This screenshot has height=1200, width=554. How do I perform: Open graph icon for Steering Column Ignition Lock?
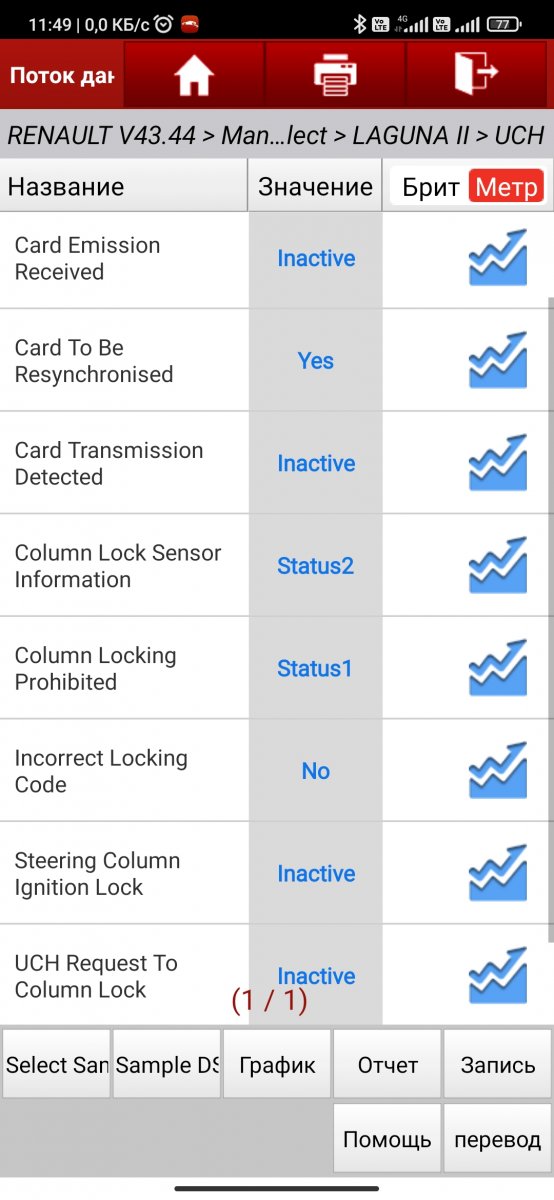click(497, 874)
